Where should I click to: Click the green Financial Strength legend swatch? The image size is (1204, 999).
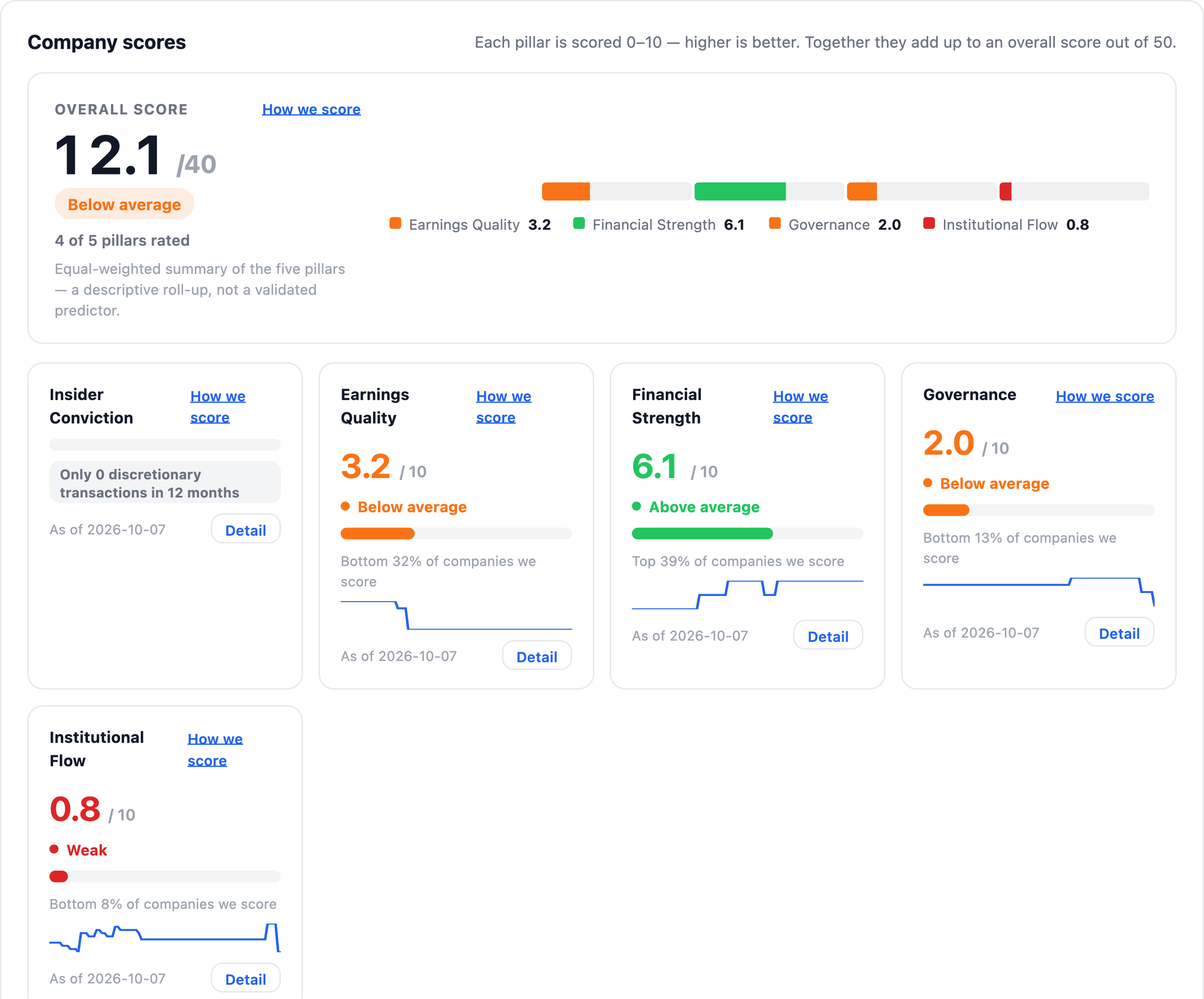579,223
